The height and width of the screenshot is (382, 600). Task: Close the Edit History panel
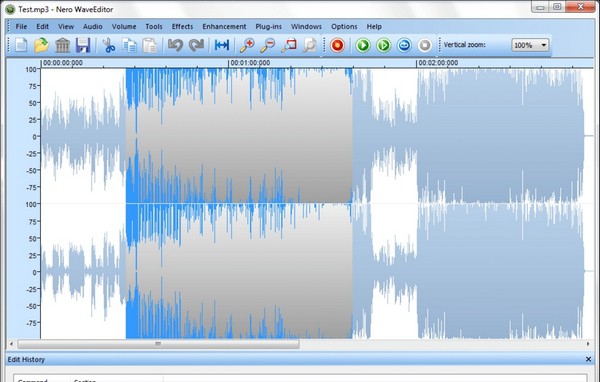[588, 359]
